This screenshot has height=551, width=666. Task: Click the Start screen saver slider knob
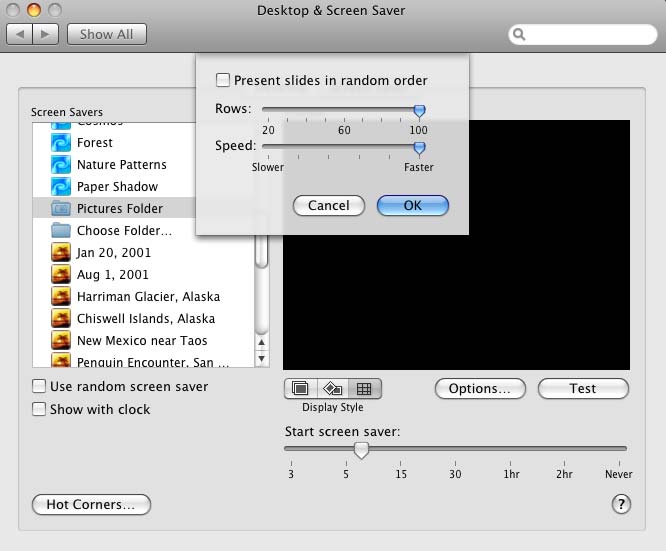click(361, 450)
